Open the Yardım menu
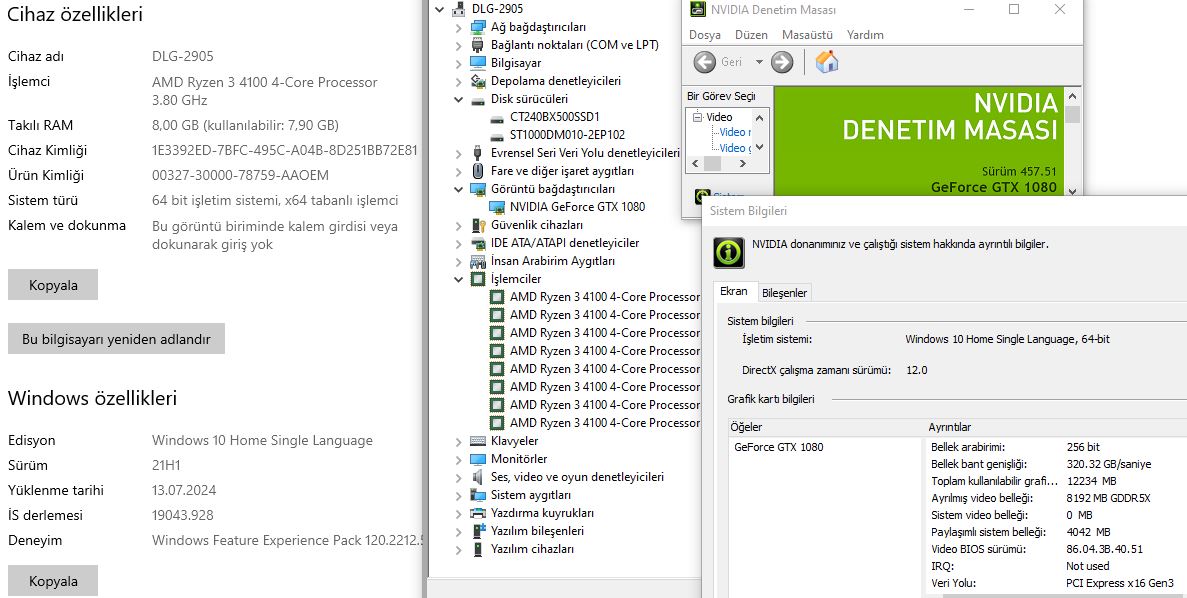Screen dimensions: 1187x598 click(x=865, y=35)
